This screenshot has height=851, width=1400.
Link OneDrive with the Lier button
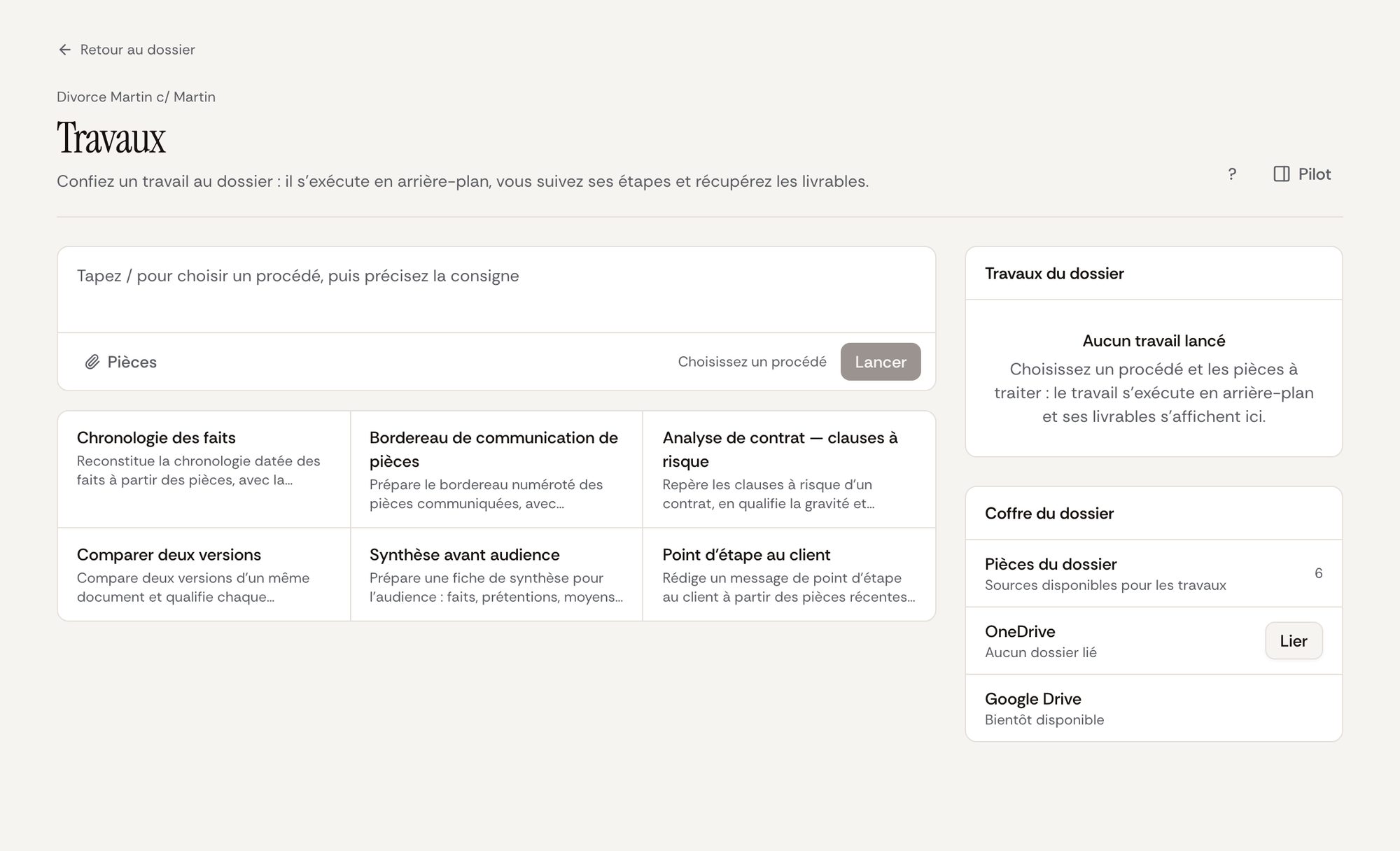point(1294,641)
